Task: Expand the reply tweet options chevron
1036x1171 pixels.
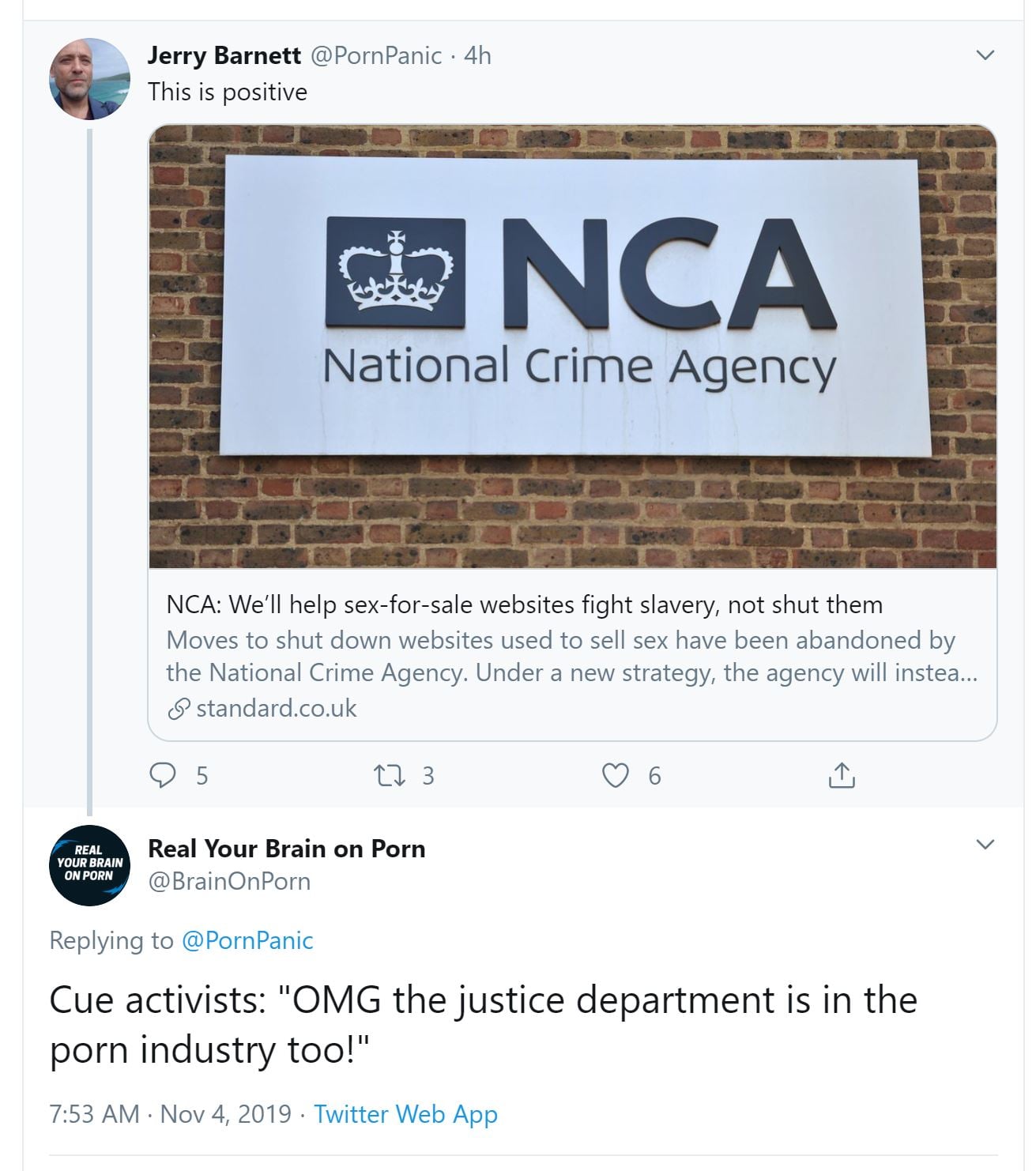Action: point(985,845)
